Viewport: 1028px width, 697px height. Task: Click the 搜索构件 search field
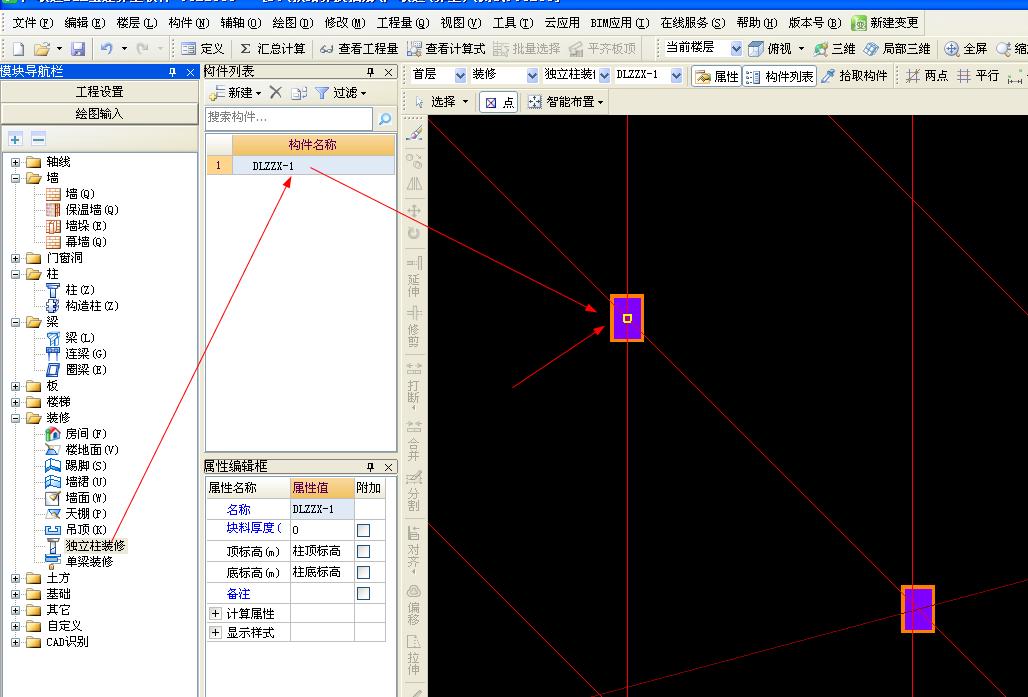288,117
